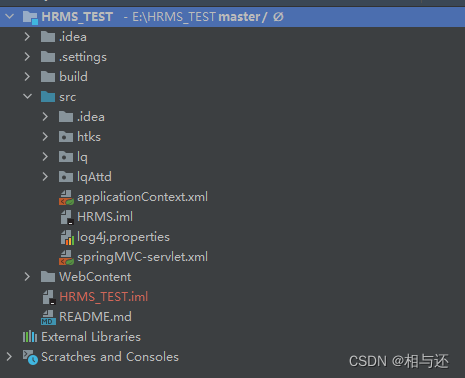The image size is (465, 378).
Task: Expand the htks package
Action: coord(45,137)
